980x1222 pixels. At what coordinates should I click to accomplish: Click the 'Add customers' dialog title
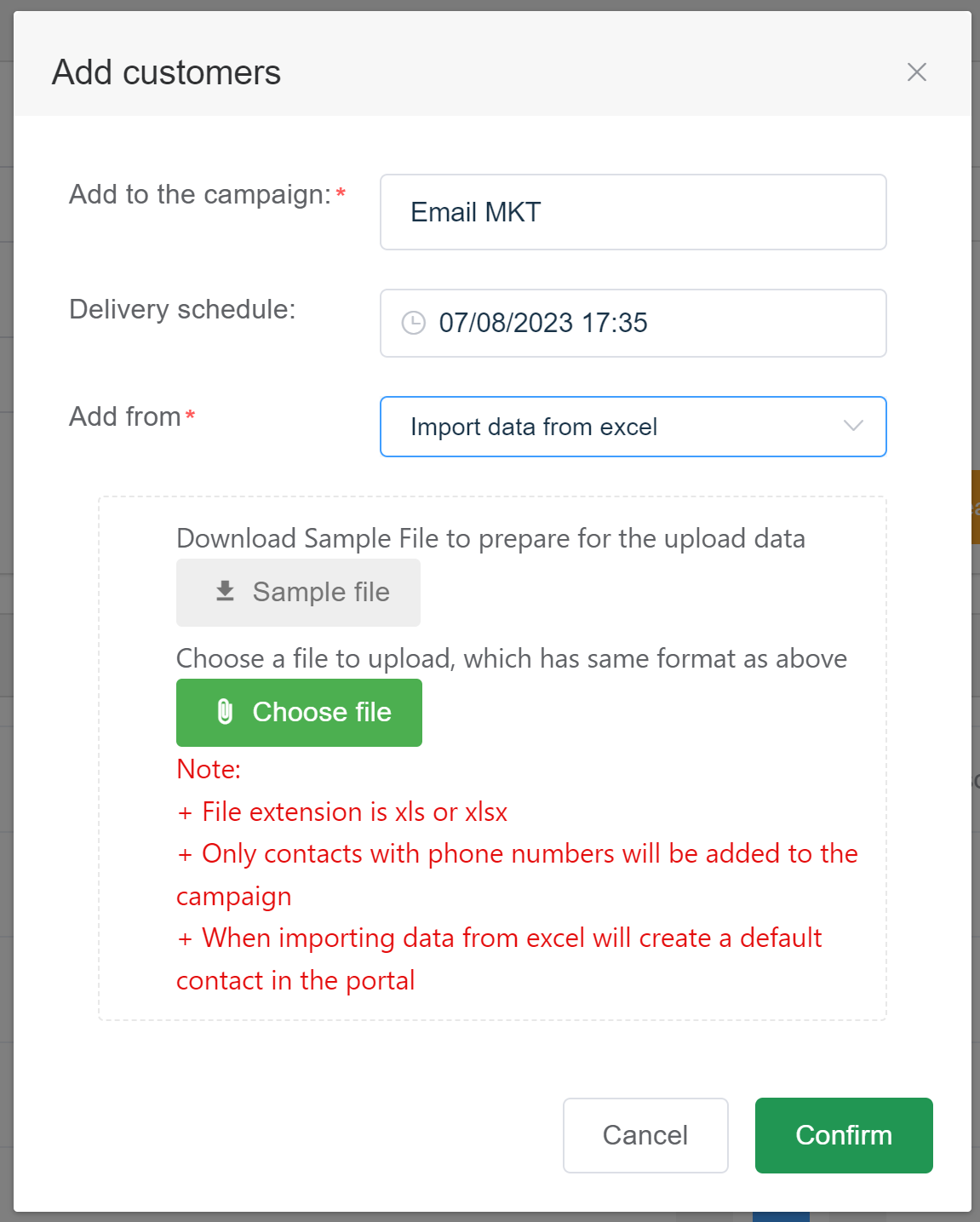(x=167, y=72)
